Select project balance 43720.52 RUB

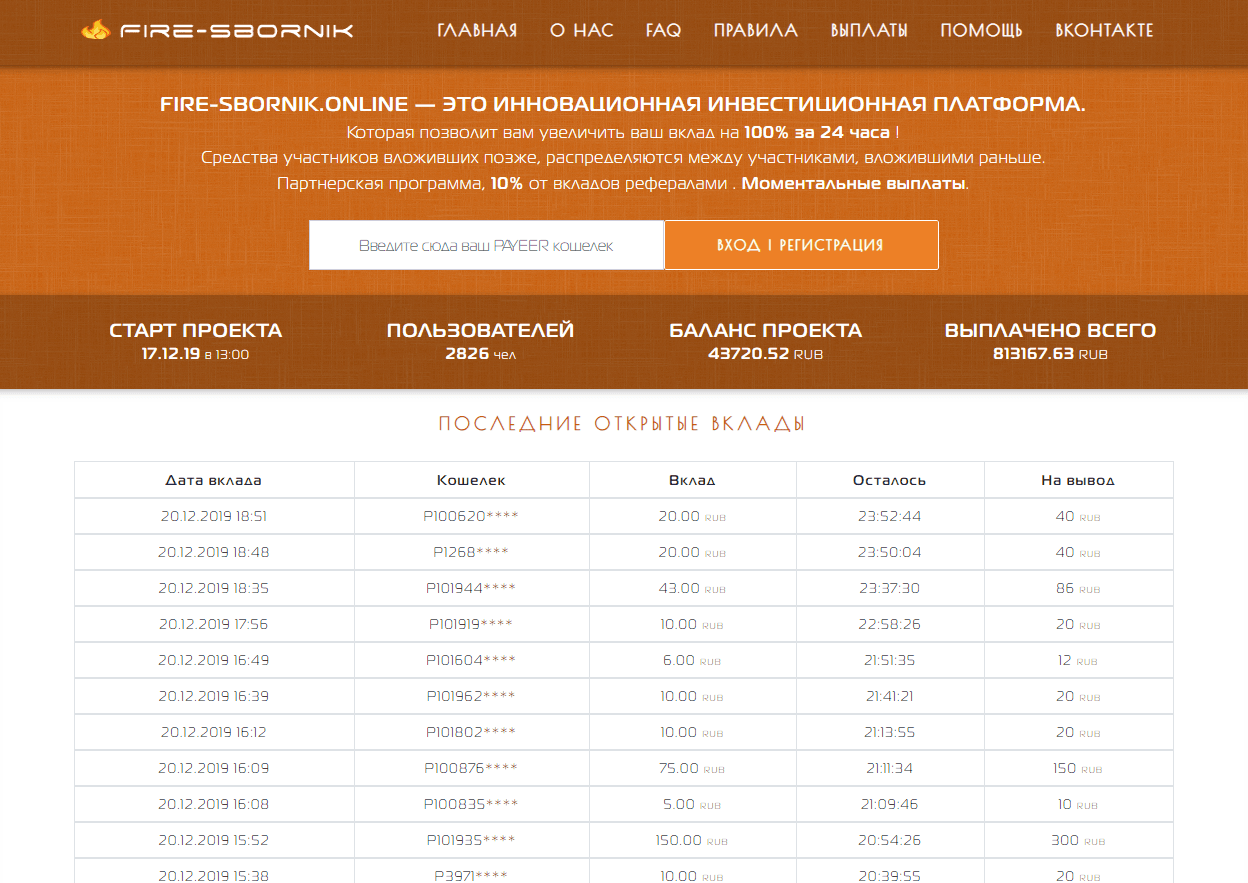[x=766, y=354]
